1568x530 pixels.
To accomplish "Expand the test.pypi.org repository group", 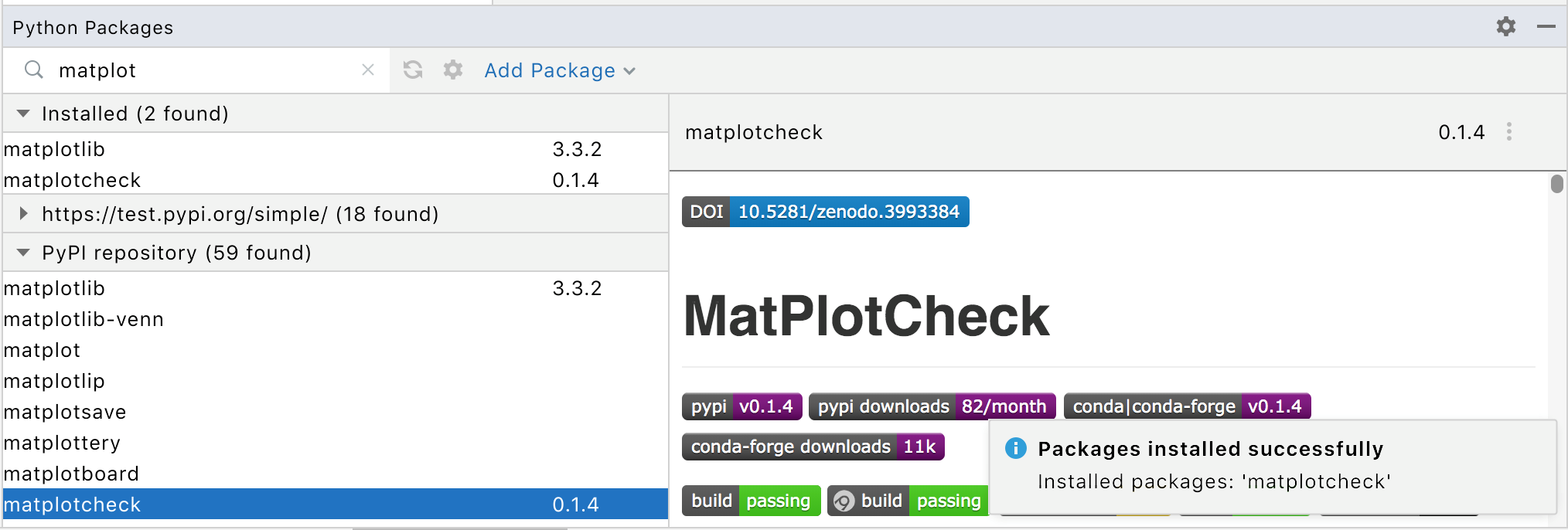I will (23, 214).
